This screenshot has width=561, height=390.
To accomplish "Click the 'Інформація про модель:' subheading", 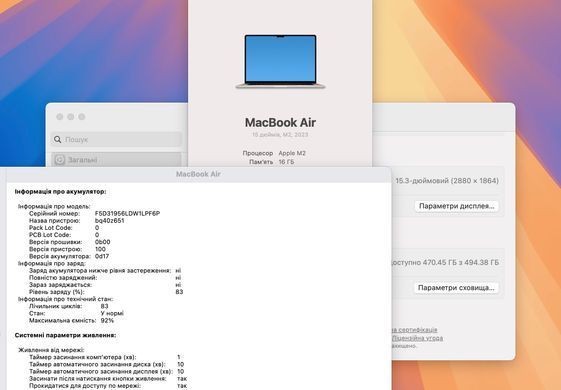I will tap(54, 206).
